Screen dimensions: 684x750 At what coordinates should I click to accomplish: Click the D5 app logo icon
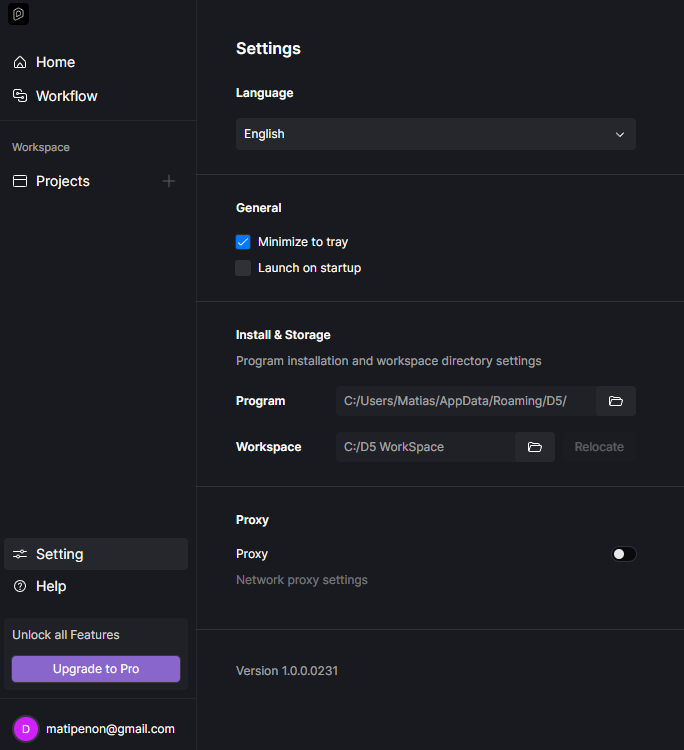pyautogui.click(x=19, y=14)
